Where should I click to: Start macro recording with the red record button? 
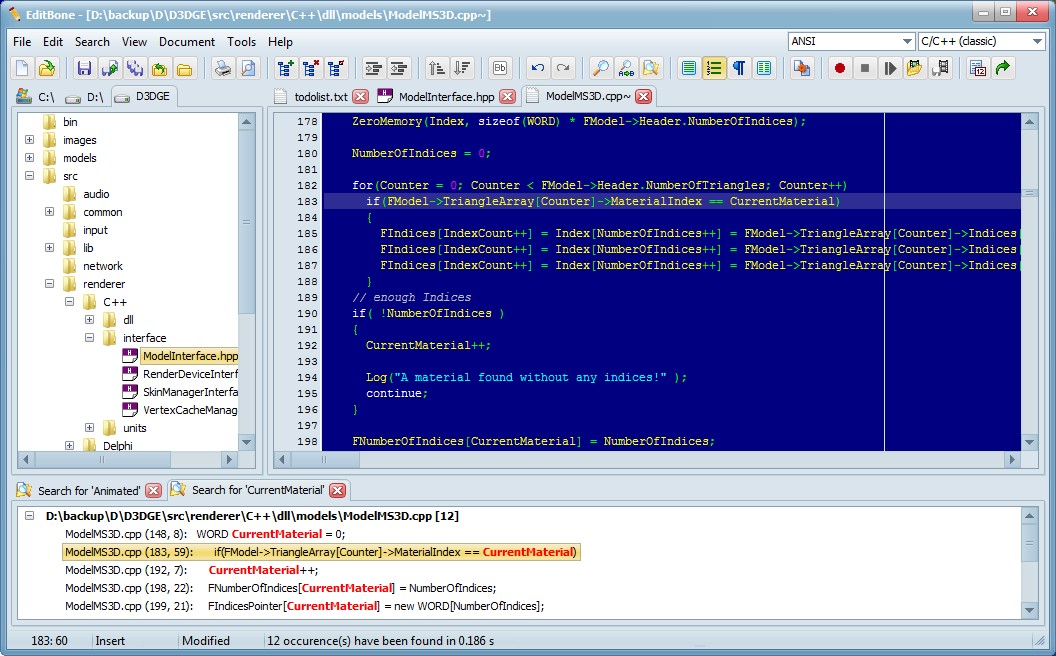tap(839, 68)
